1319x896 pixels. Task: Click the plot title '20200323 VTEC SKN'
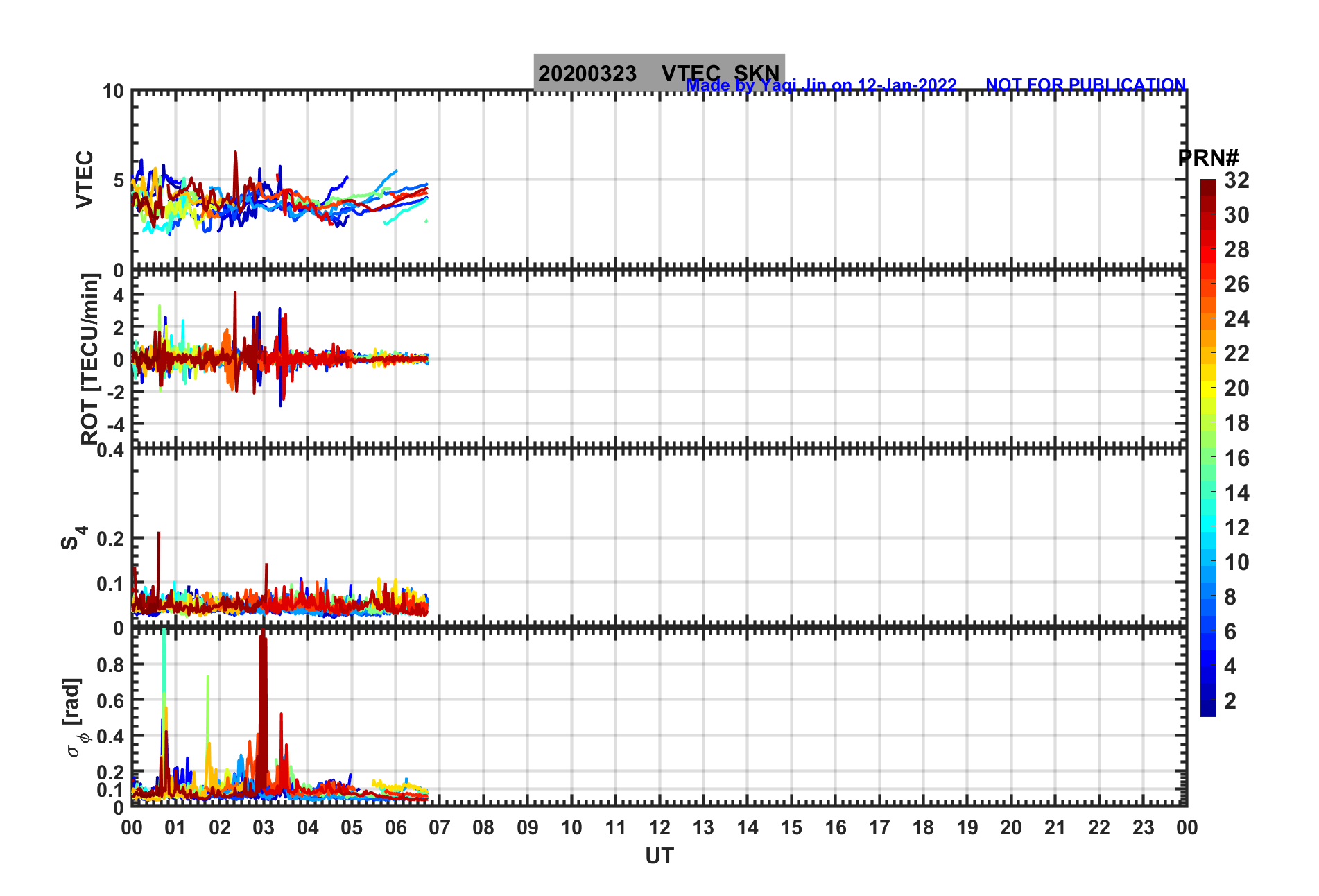click(659, 73)
